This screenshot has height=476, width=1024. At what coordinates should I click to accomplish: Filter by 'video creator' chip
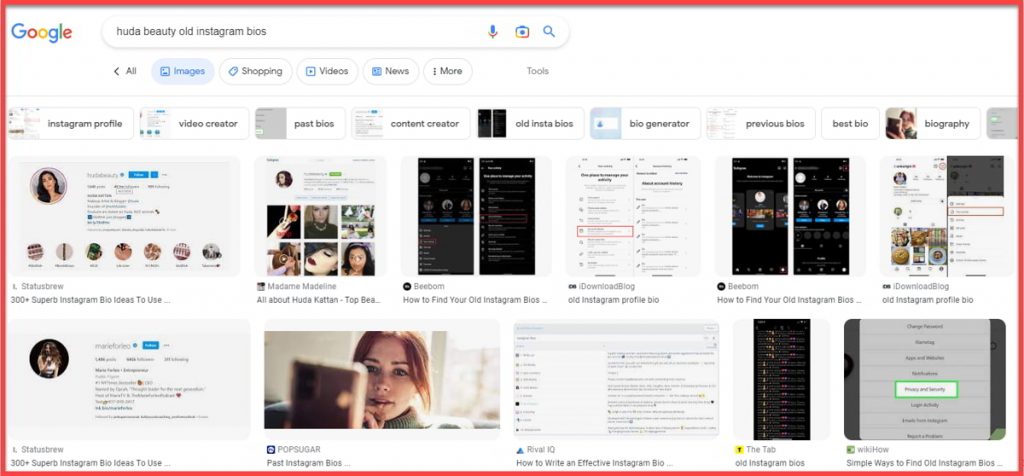coord(194,123)
